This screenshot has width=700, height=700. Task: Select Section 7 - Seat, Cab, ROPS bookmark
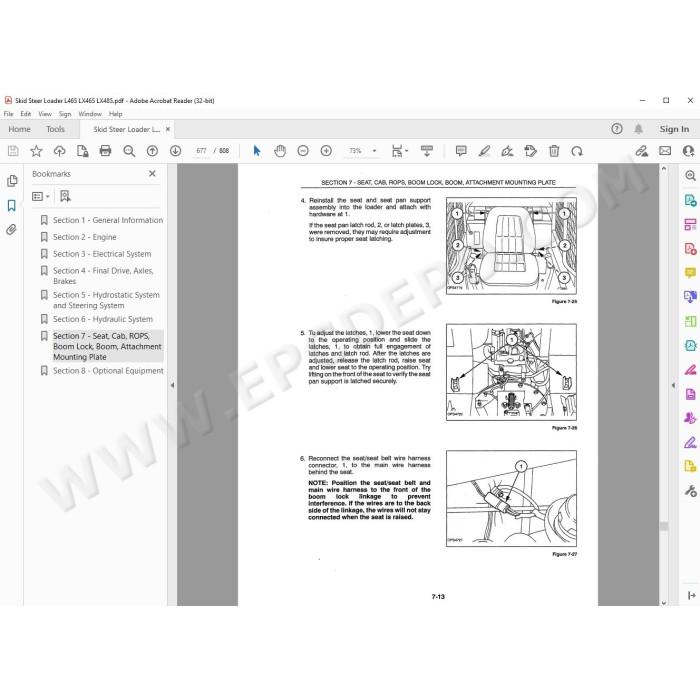click(x=107, y=346)
